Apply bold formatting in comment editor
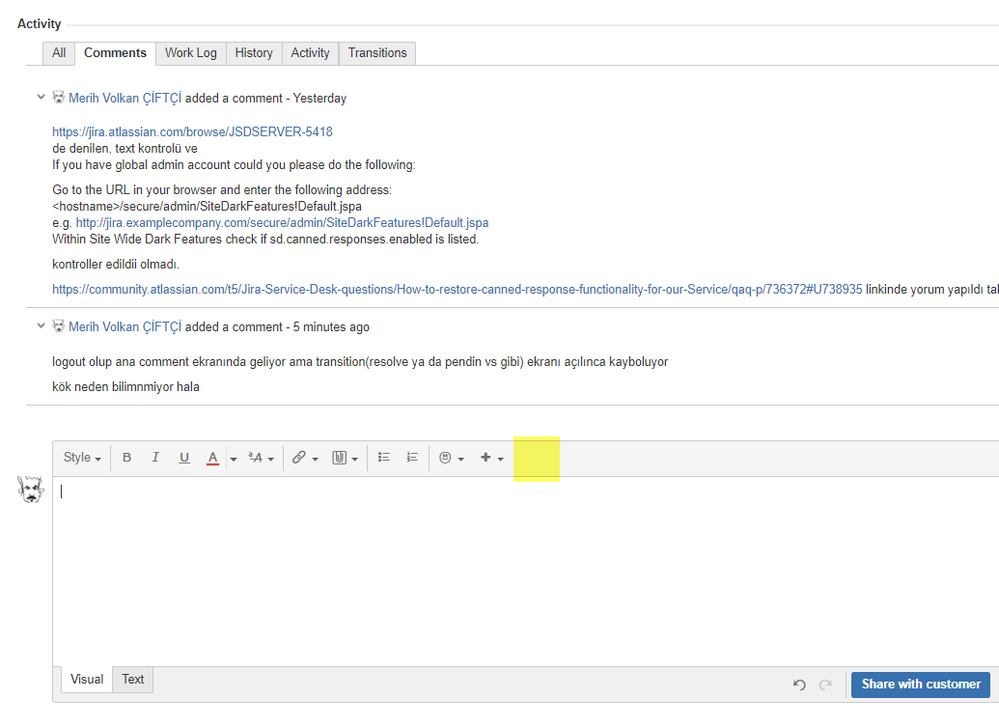999x704 pixels. [x=127, y=457]
